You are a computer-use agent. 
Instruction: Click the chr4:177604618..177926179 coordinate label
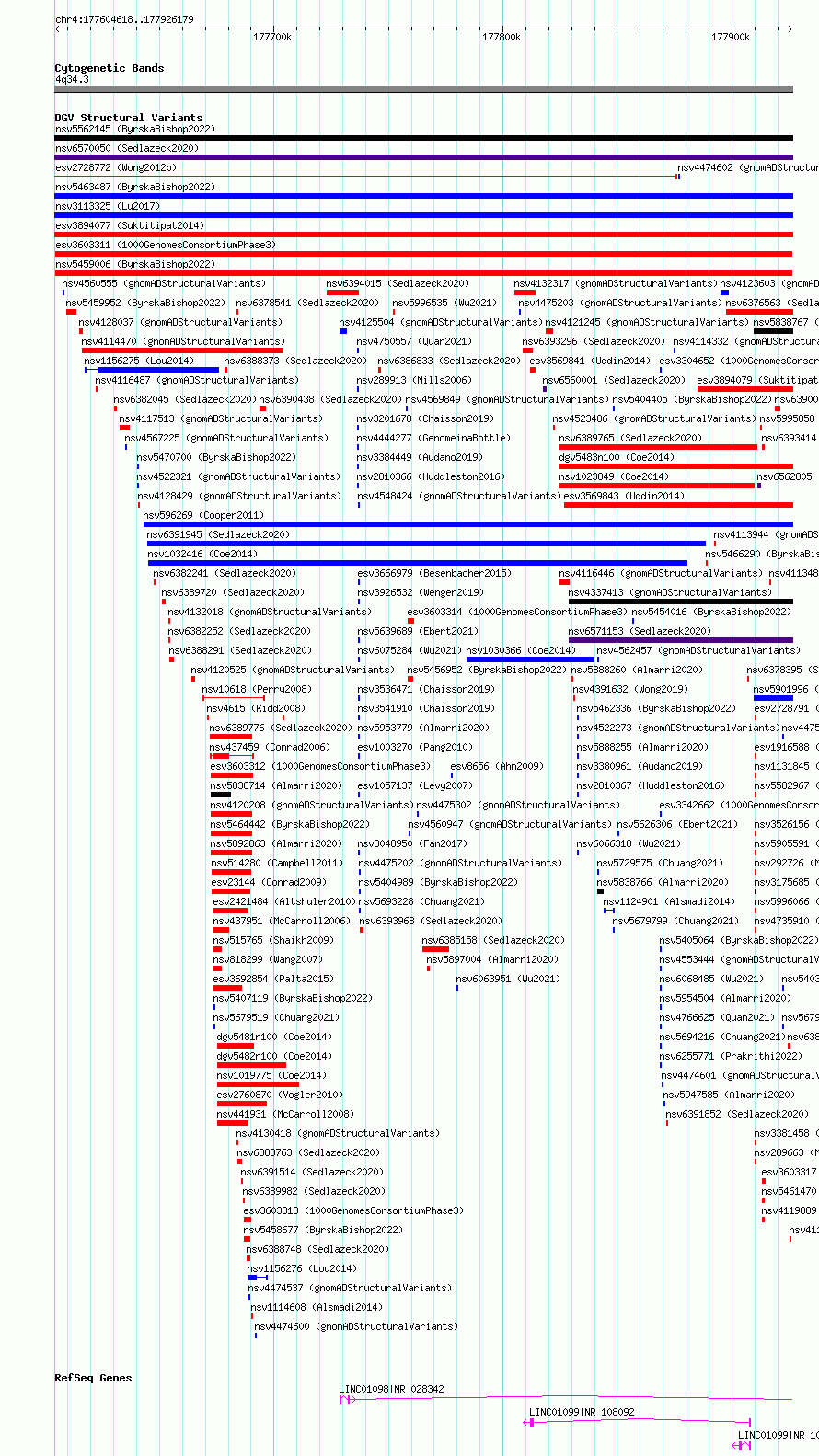pos(124,19)
